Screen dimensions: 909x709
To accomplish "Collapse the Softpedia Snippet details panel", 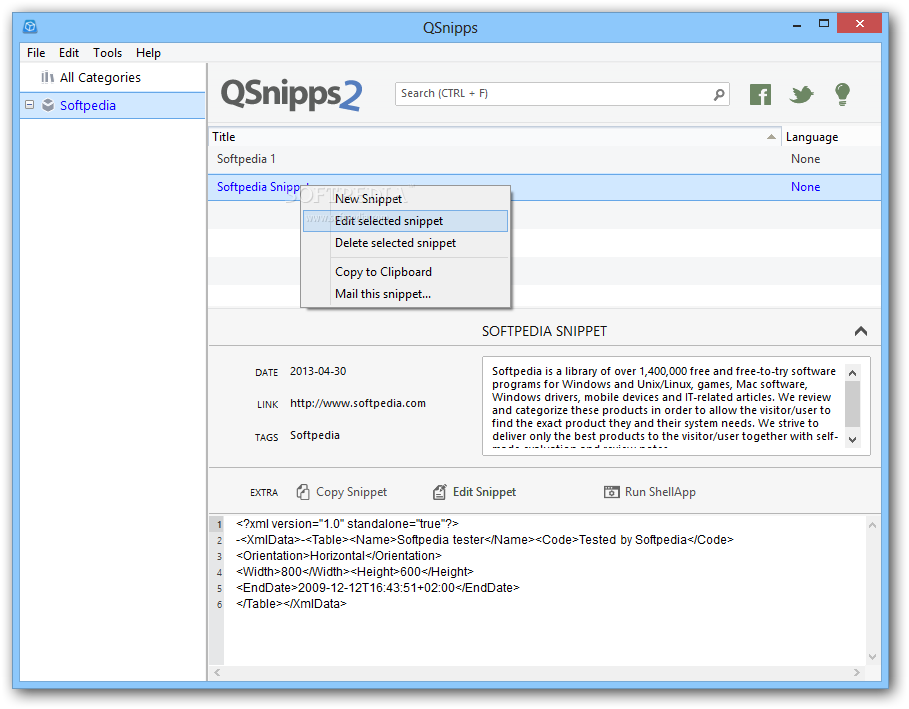I will click(860, 331).
